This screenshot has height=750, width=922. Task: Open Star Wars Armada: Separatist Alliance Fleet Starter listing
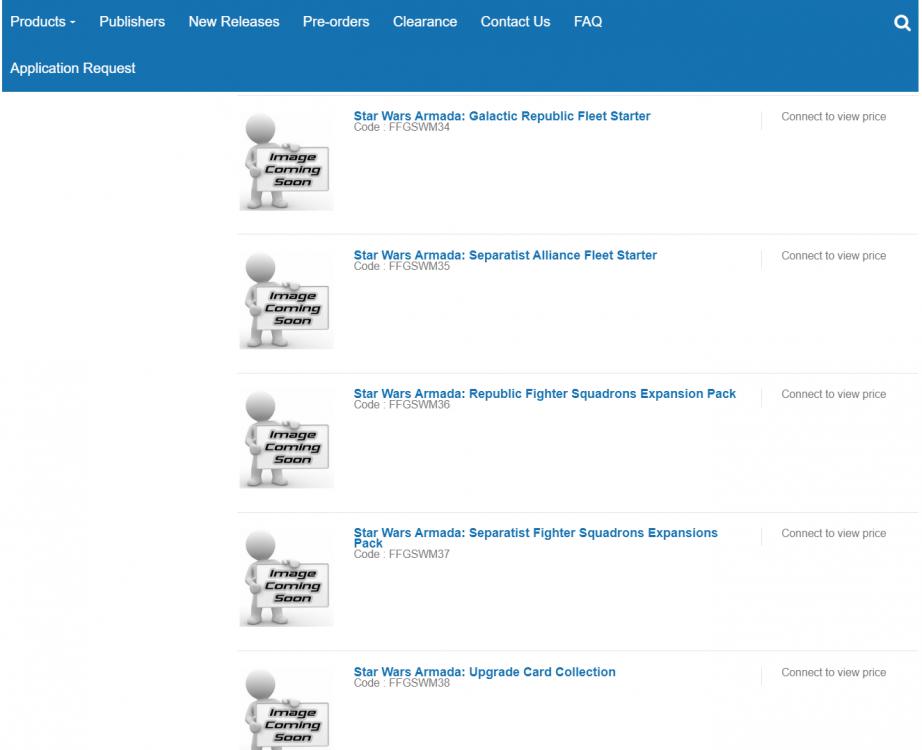click(x=503, y=254)
